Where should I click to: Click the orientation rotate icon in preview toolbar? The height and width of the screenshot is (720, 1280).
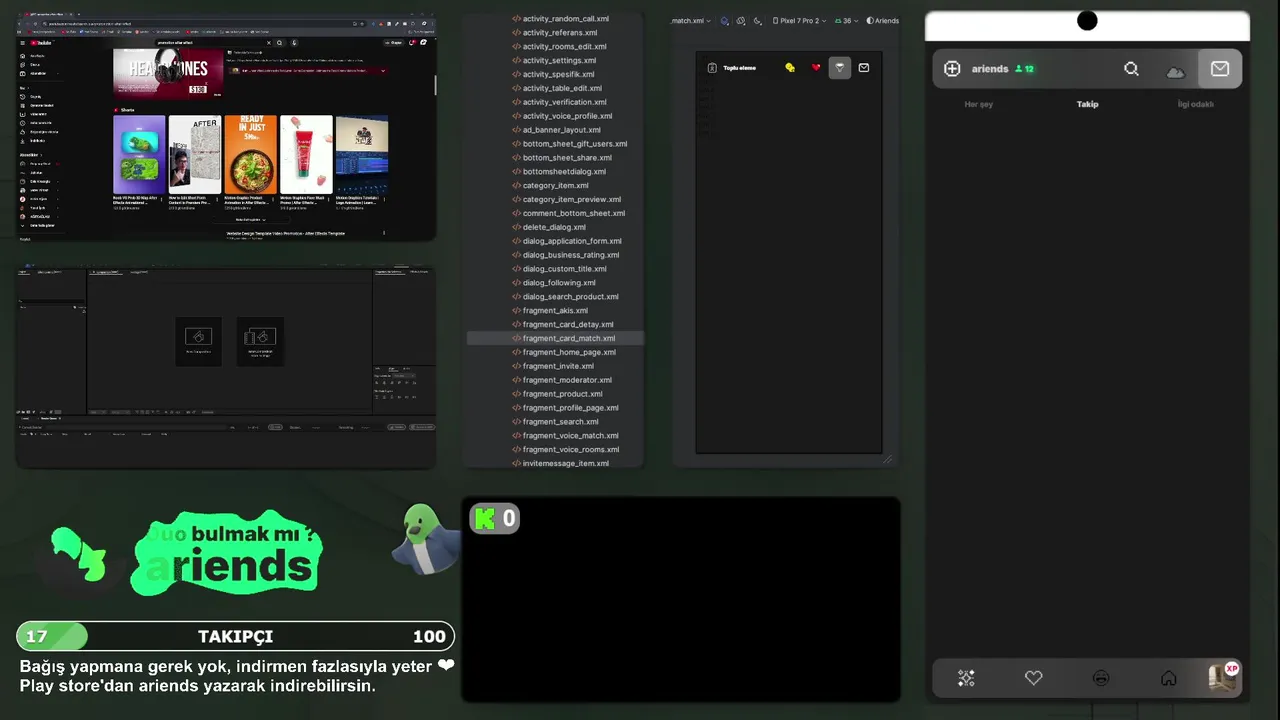pyautogui.click(x=741, y=20)
